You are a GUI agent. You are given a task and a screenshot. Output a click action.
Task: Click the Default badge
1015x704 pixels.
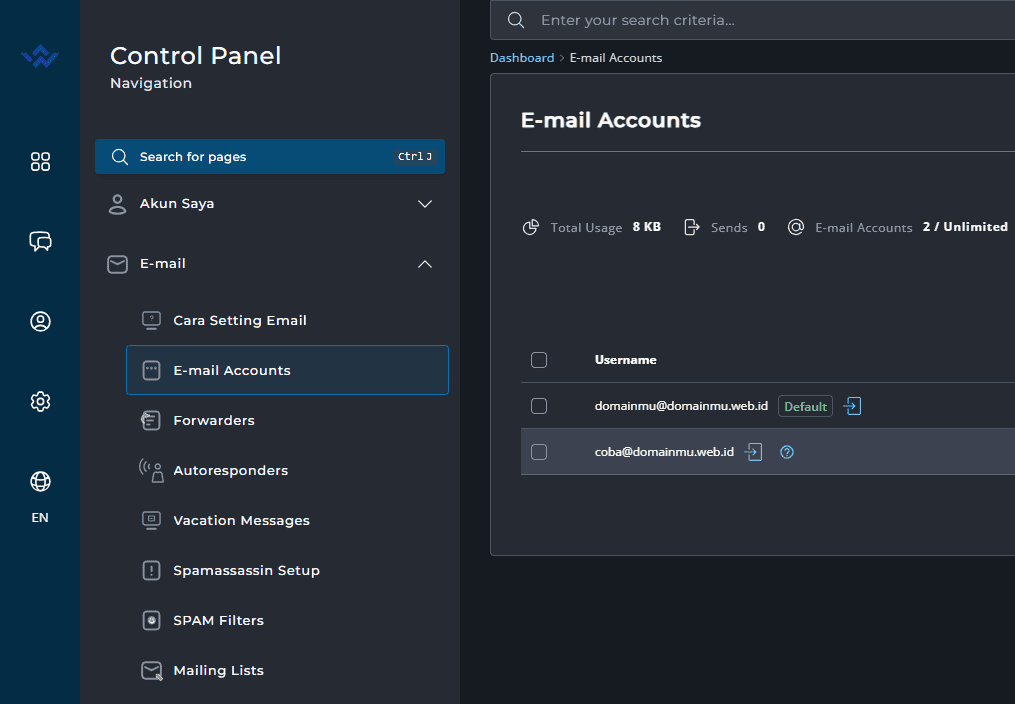(805, 406)
